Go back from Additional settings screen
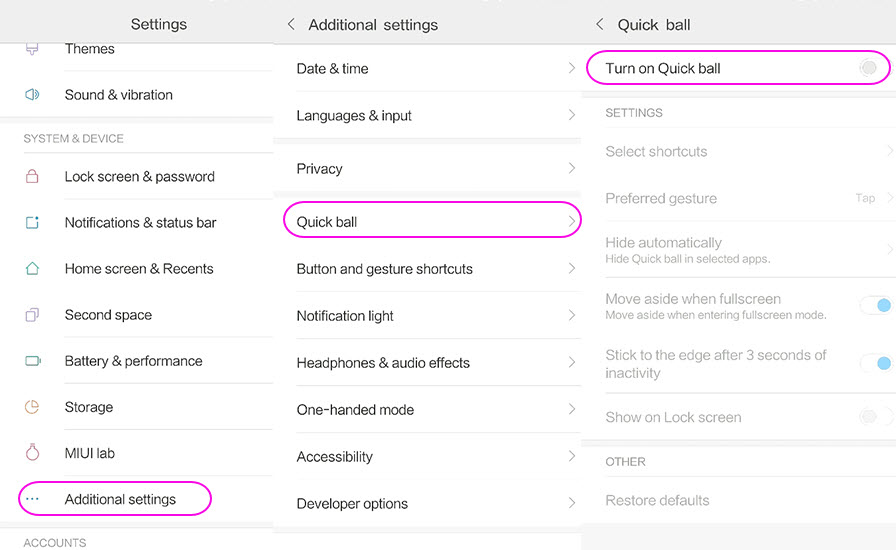Screen dimensions: 896x550 (291, 24)
